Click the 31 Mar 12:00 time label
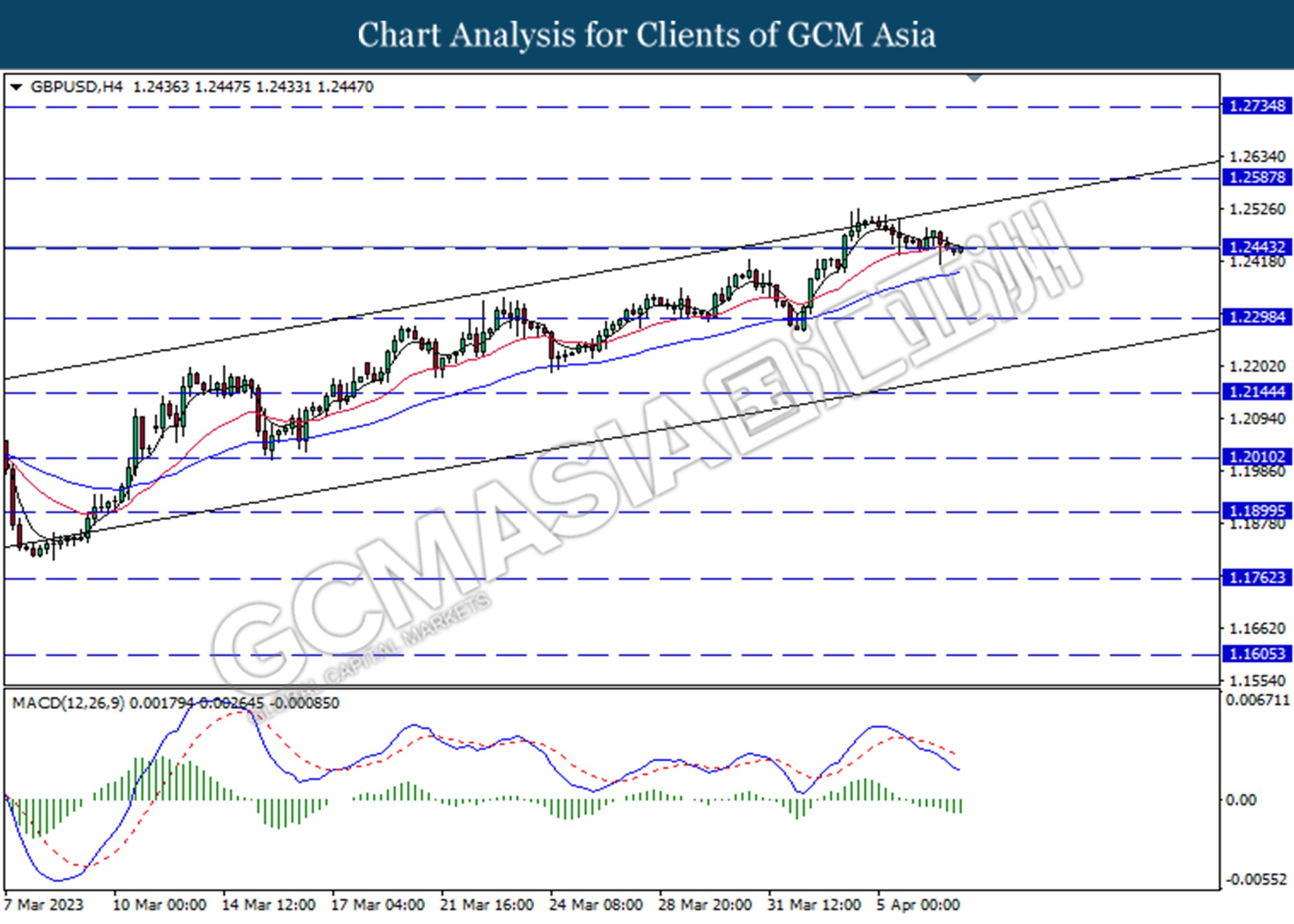 pyautogui.click(x=814, y=905)
